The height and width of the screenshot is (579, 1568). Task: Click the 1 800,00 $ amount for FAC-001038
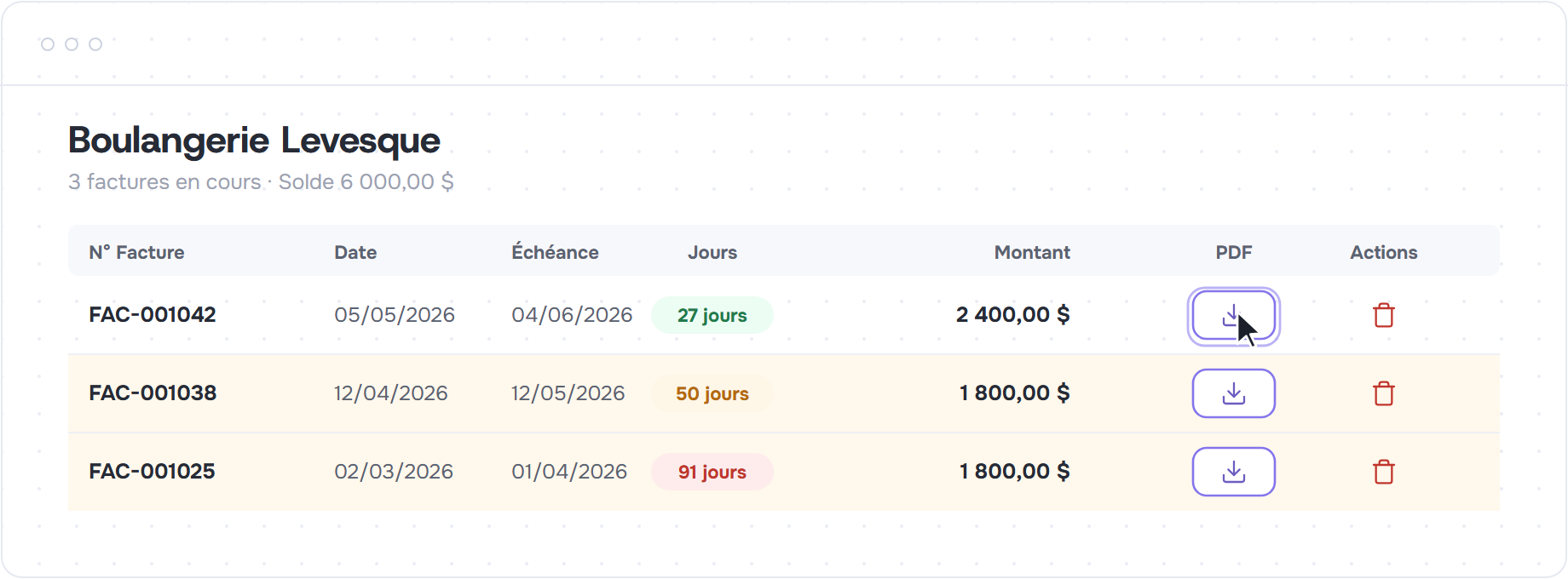1015,393
